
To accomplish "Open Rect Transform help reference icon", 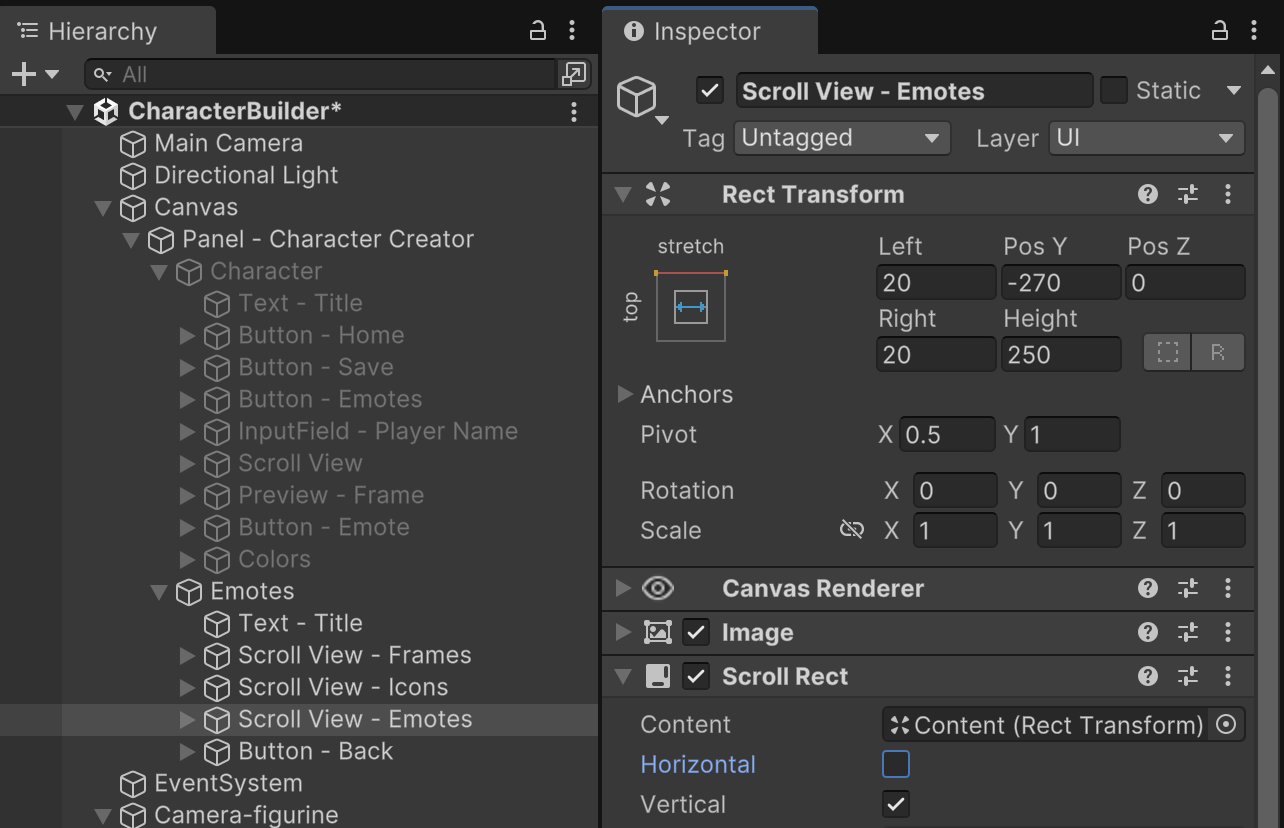I will coord(1148,195).
